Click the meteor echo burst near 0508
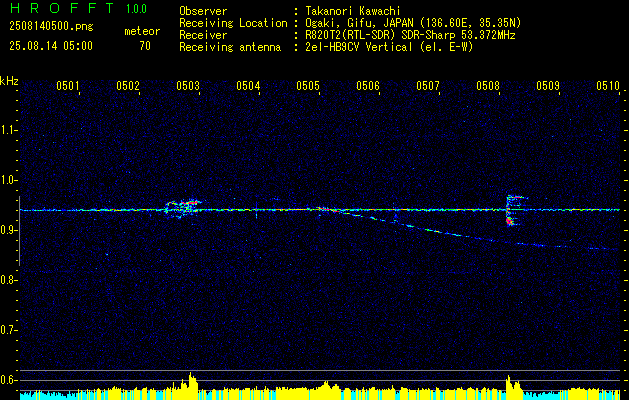629x400 pixels. pos(515,211)
